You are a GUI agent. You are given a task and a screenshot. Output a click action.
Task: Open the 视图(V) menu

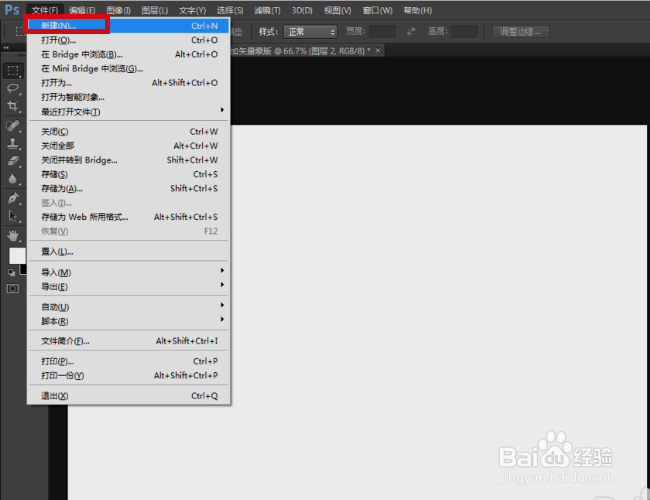pyautogui.click(x=337, y=10)
